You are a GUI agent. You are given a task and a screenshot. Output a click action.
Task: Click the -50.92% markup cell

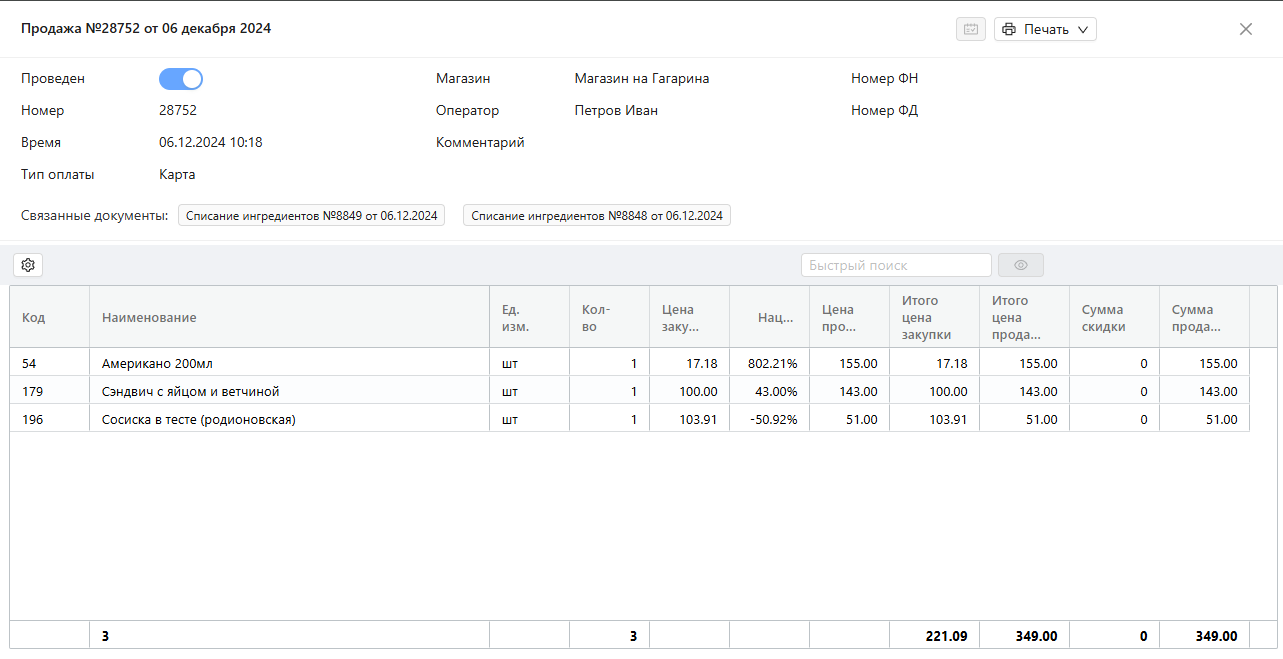pyautogui.click(x=772, y=420)
